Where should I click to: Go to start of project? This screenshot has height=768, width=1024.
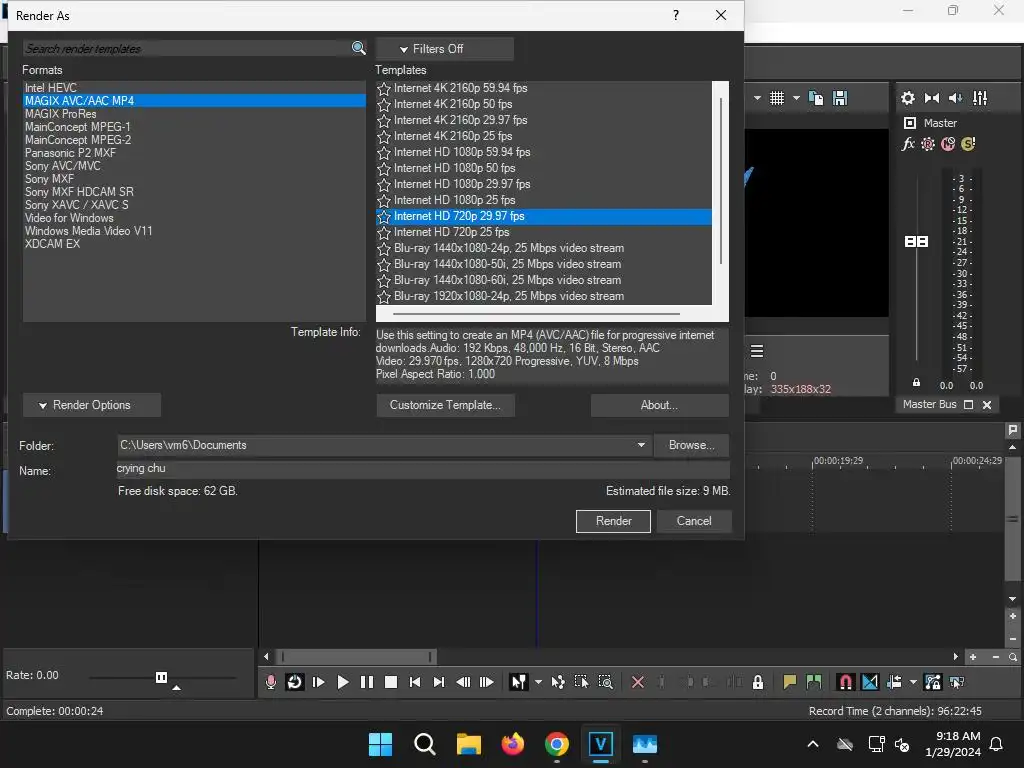tap(415, 682)
